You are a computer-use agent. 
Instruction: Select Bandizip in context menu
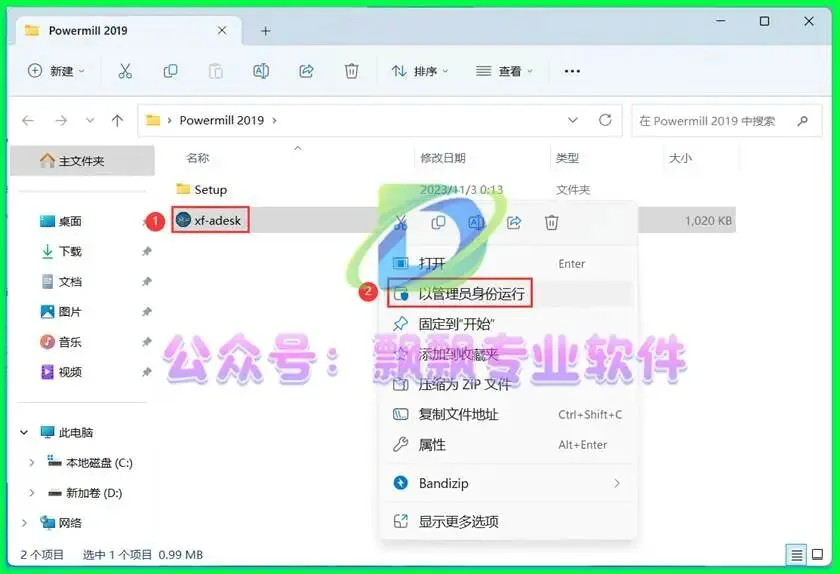pos(509,483)
